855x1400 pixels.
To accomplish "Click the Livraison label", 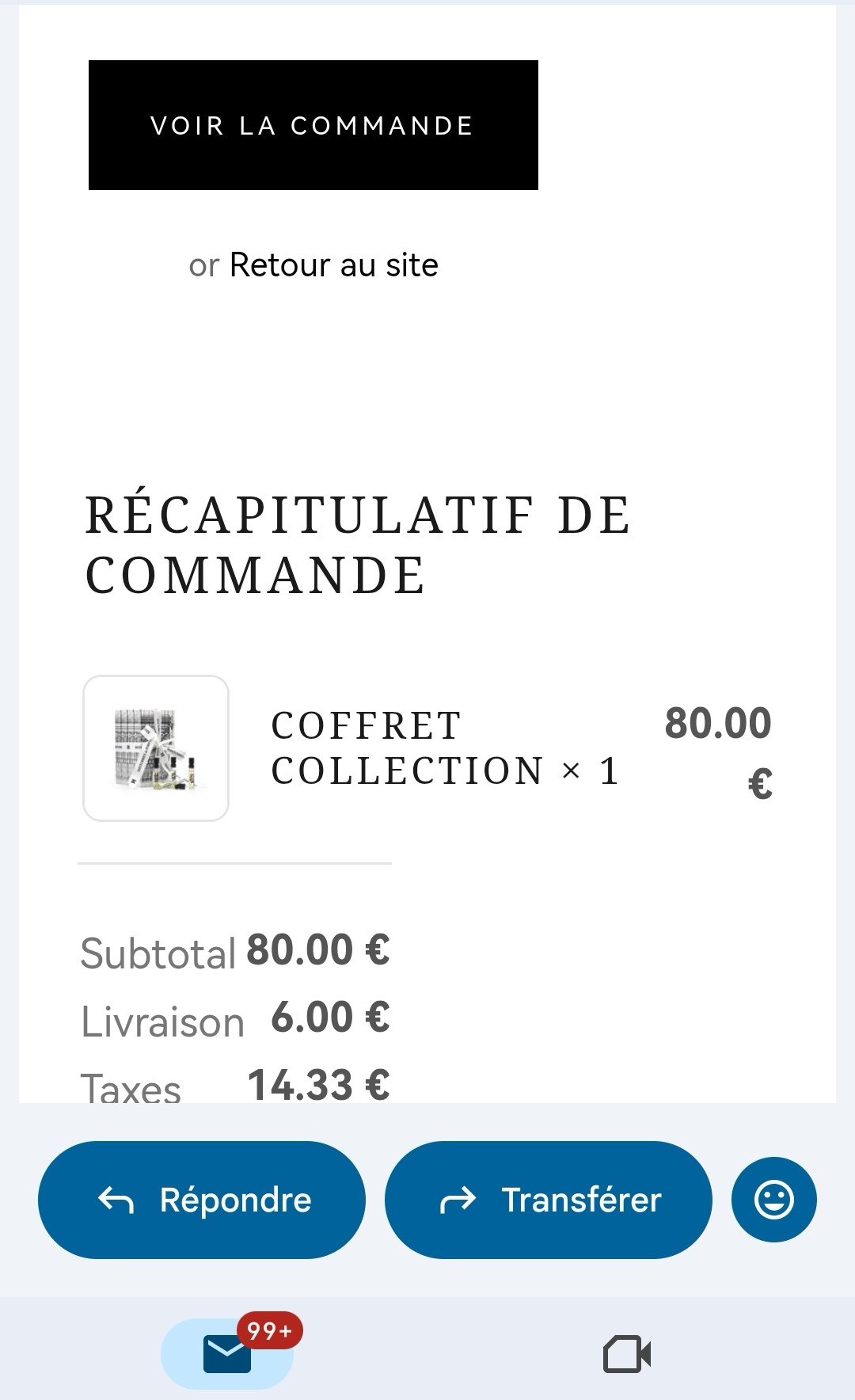I will tap(163, 1022).
